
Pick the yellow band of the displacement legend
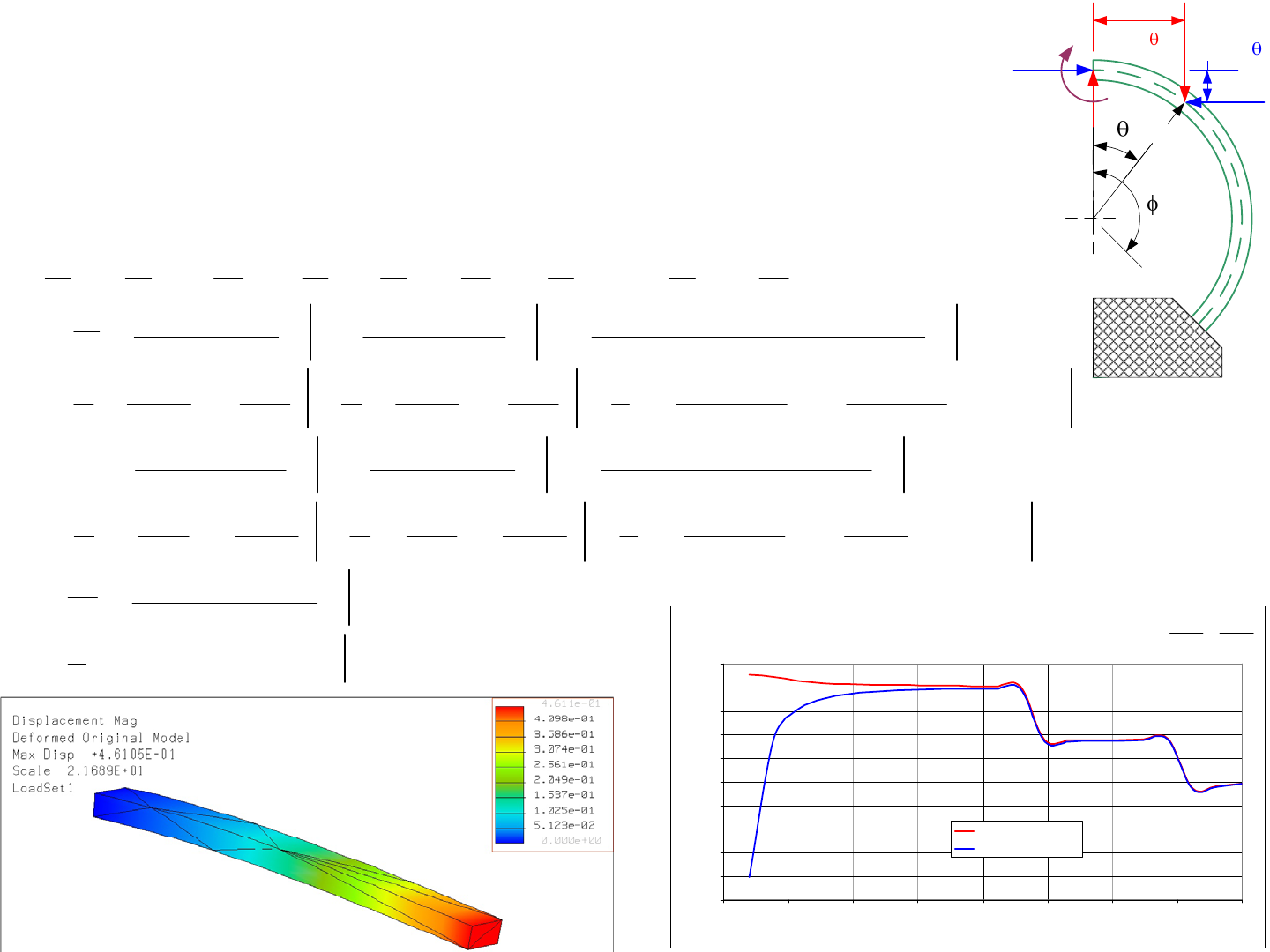pyautogui.click(x=510, y=745)
